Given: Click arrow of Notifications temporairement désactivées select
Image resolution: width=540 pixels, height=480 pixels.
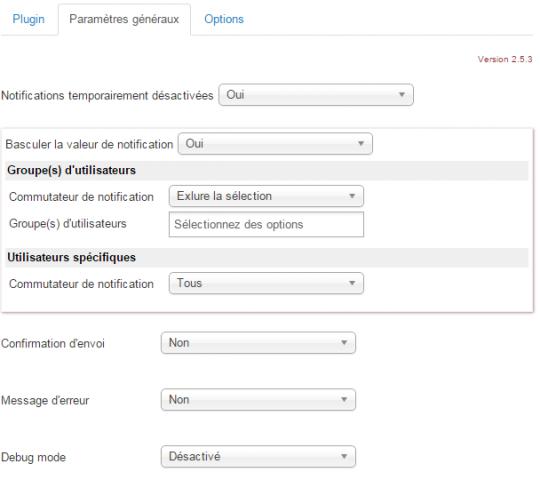Looking at the screenshot, I should [x=402, y=95].
